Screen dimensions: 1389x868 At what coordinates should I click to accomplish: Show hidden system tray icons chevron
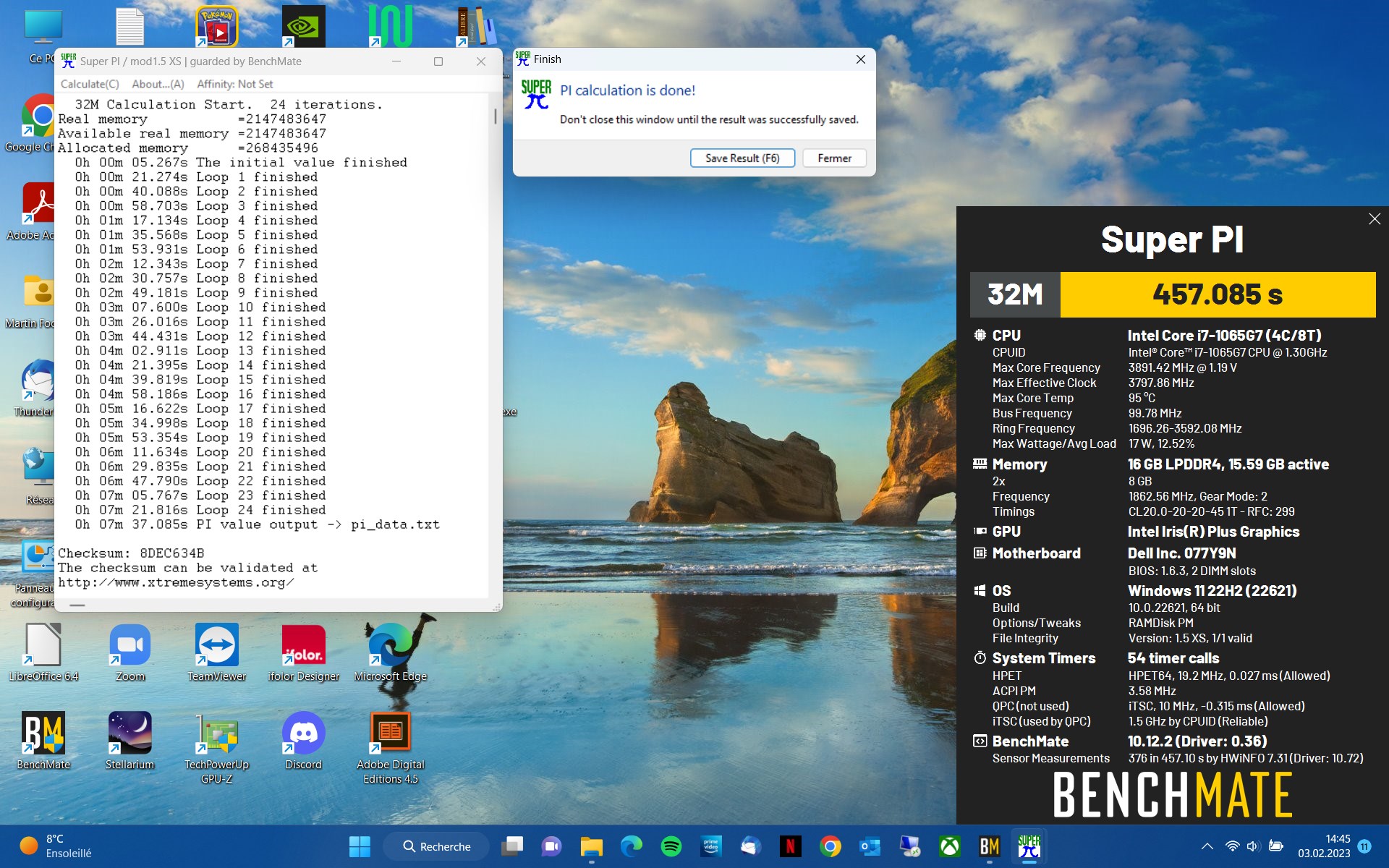pos(1207,846)
